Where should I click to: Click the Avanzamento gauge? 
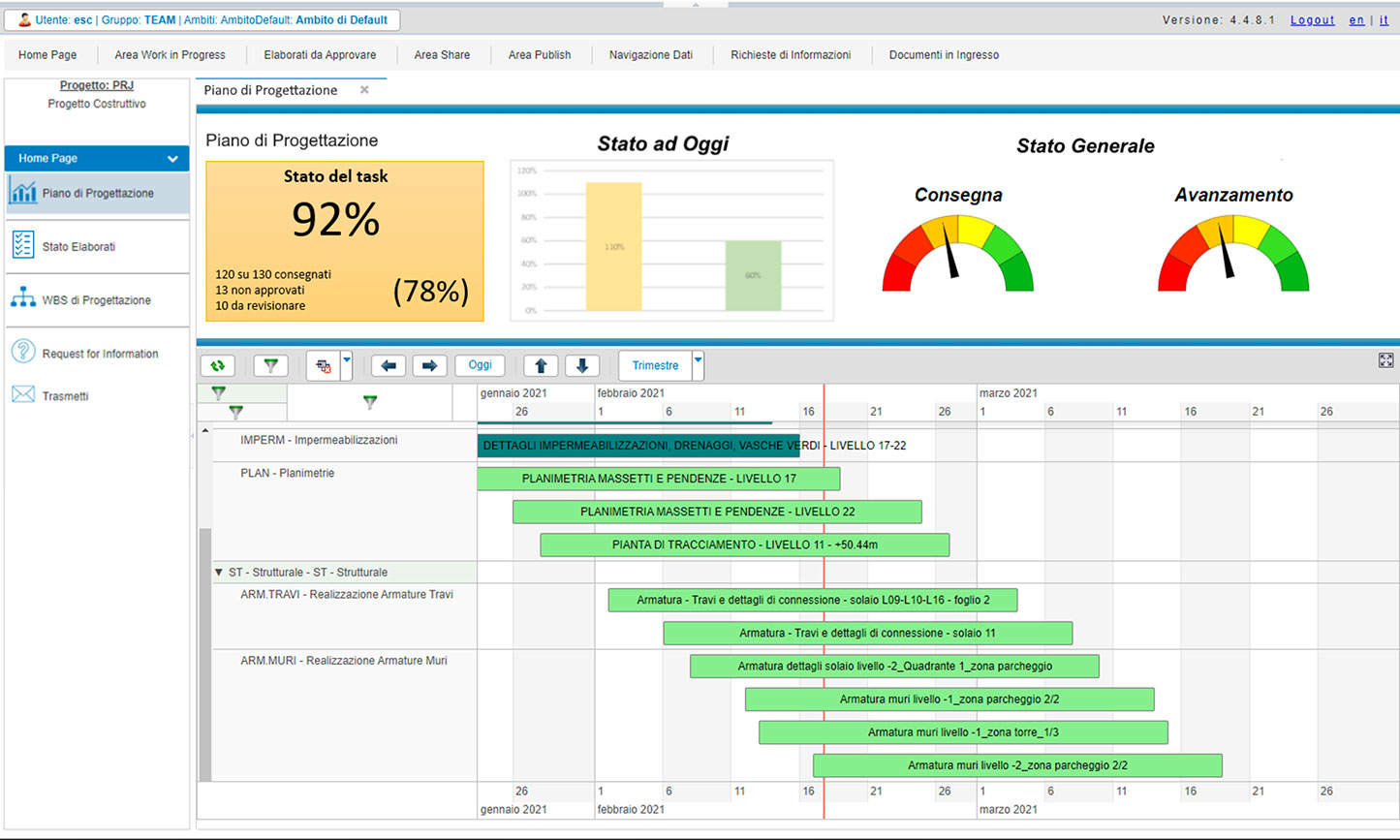tap(1233, 254)
